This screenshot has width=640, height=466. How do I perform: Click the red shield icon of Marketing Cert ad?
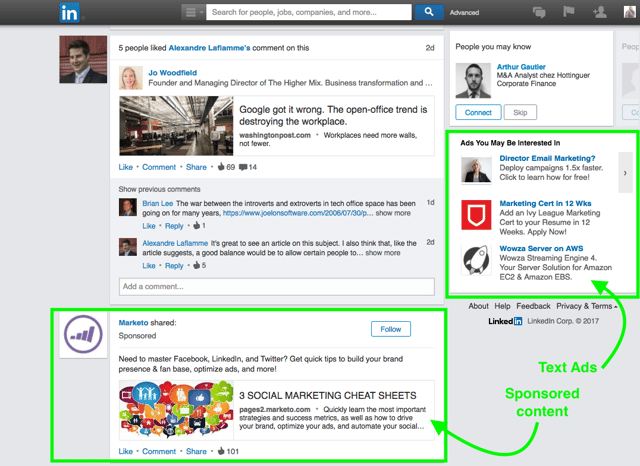[476, 215]
